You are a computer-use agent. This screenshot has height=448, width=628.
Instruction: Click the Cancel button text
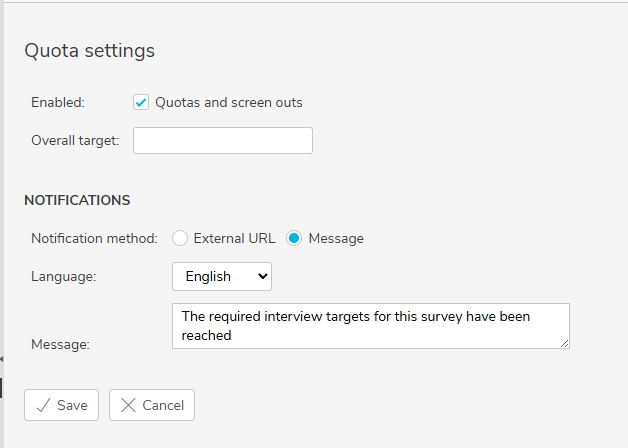[x=163, y=405]
